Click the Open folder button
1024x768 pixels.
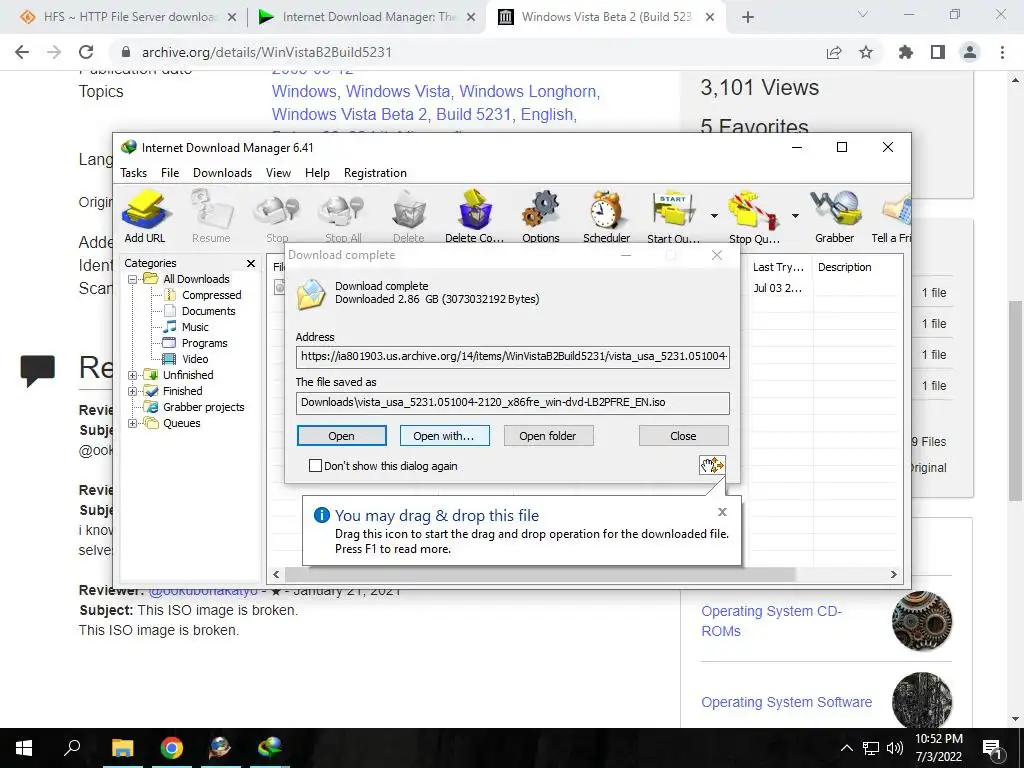click(x=548, y=436)
